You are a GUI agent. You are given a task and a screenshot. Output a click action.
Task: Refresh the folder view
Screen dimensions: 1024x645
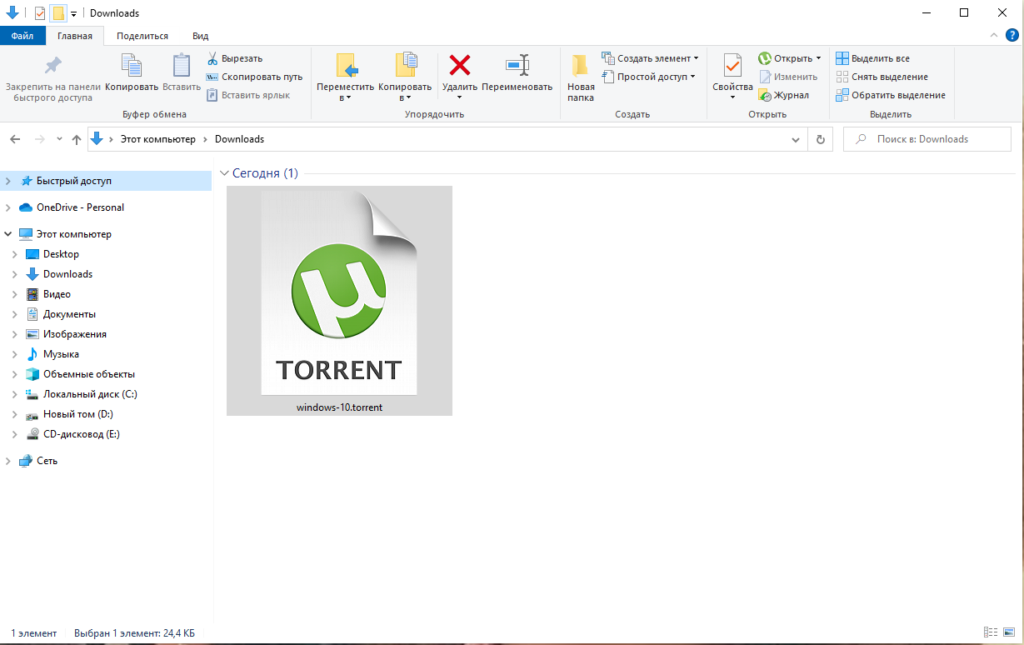pos(821,140)
